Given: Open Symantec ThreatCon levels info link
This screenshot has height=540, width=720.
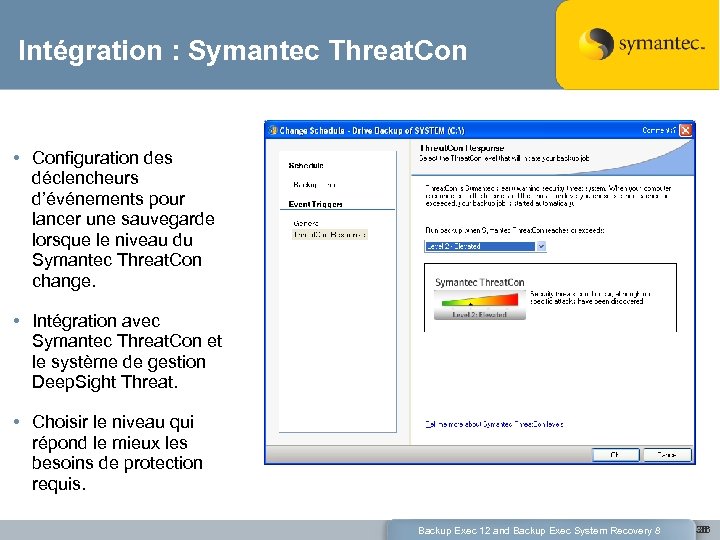Looking at the screenshot, I should 494,424.
